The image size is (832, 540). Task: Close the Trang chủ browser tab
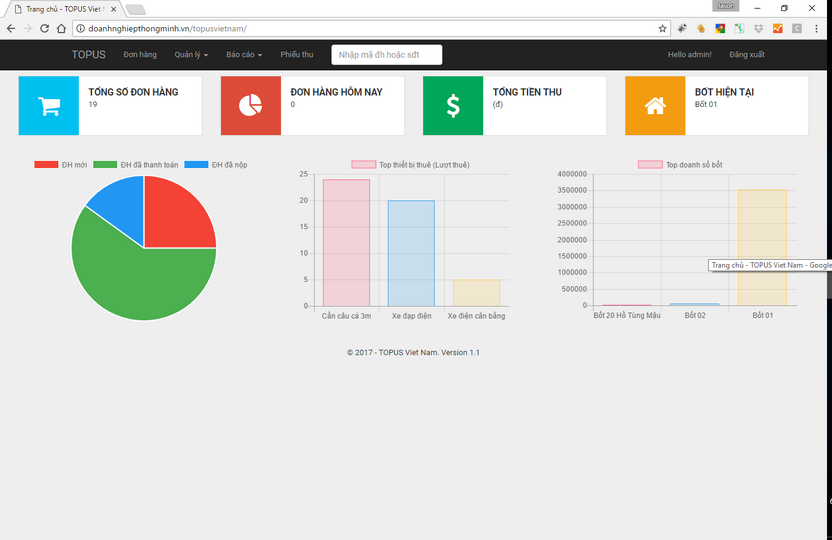(x=113, y=9)
